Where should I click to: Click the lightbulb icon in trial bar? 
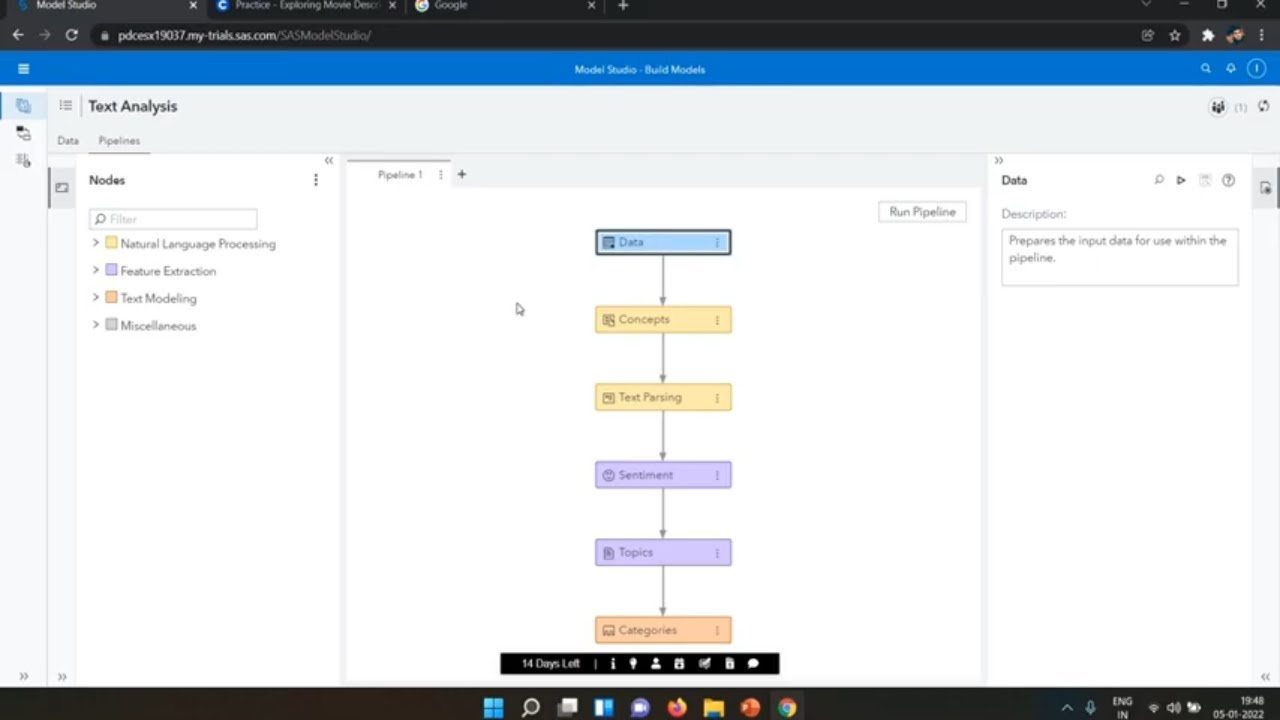tap(633, 663)
